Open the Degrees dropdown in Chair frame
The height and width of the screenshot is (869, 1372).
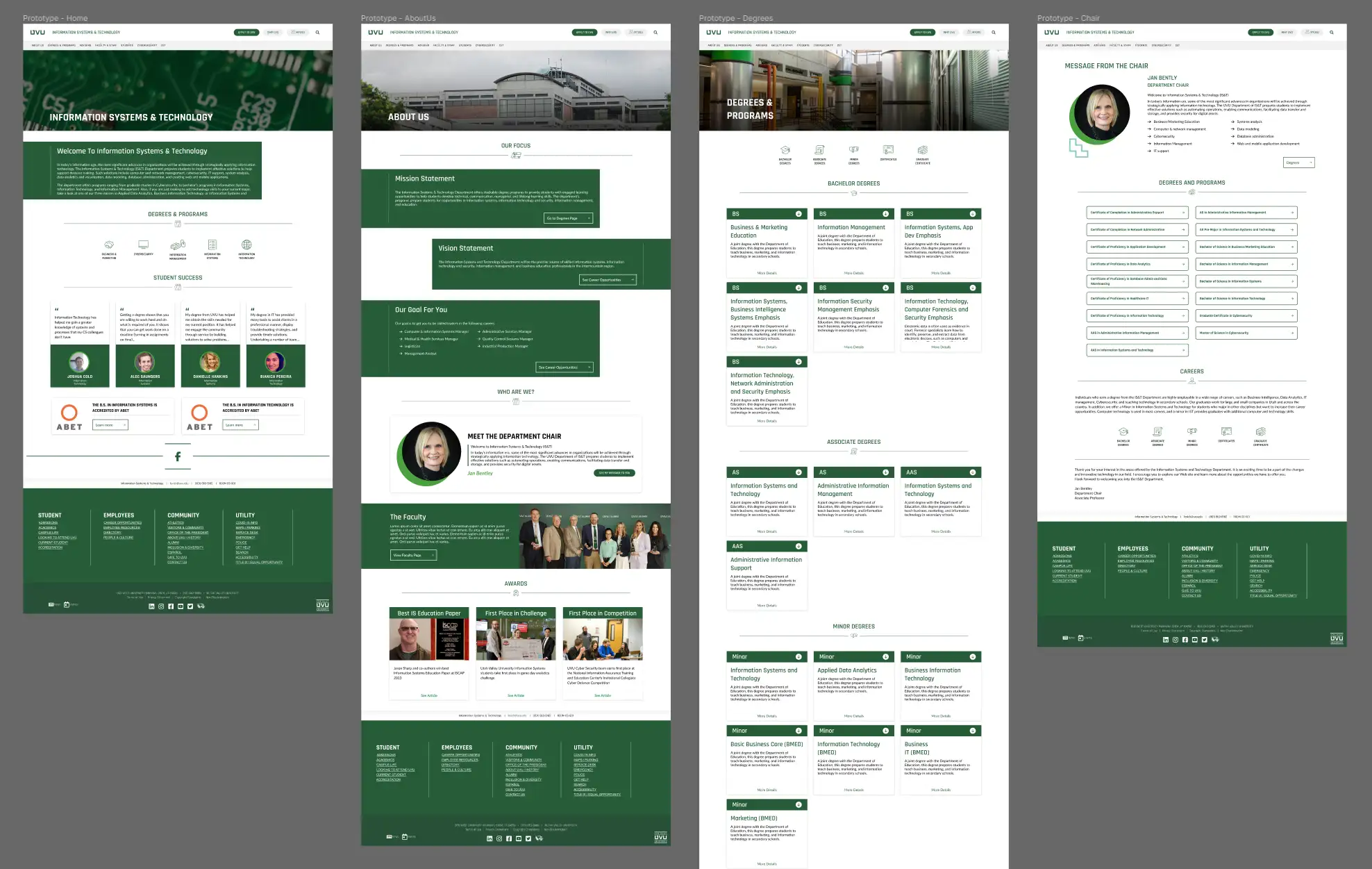[x=1299, y=163]
